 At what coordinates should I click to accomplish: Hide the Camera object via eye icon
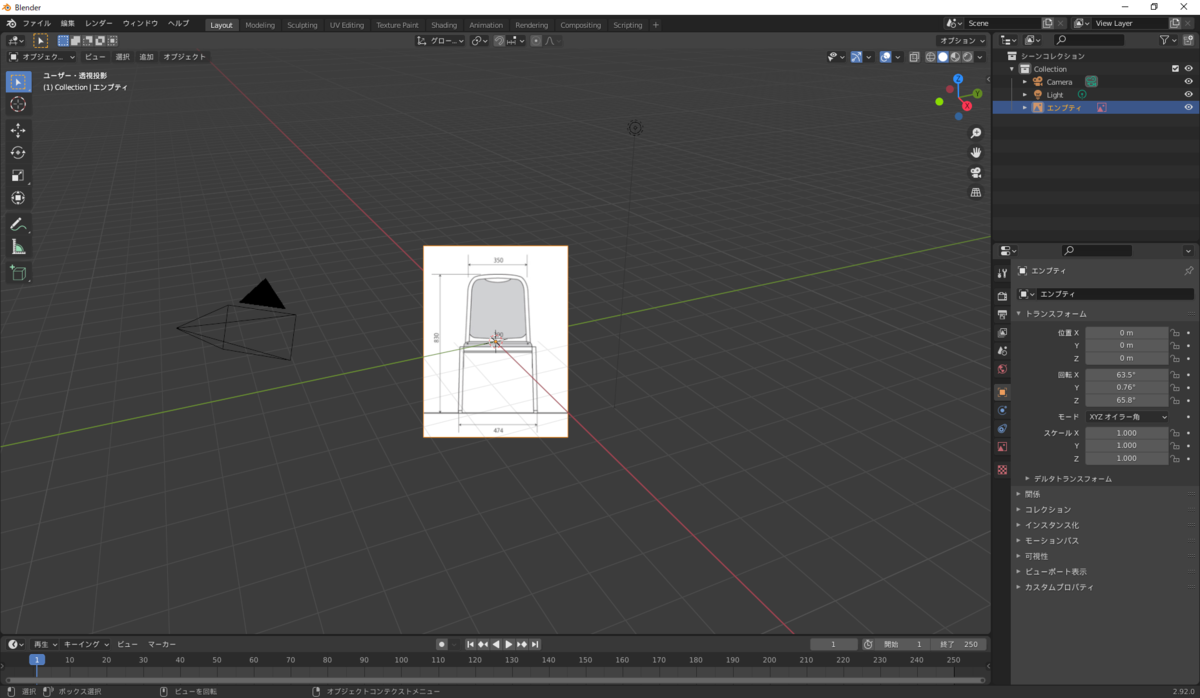click(x=1189, y=82)
